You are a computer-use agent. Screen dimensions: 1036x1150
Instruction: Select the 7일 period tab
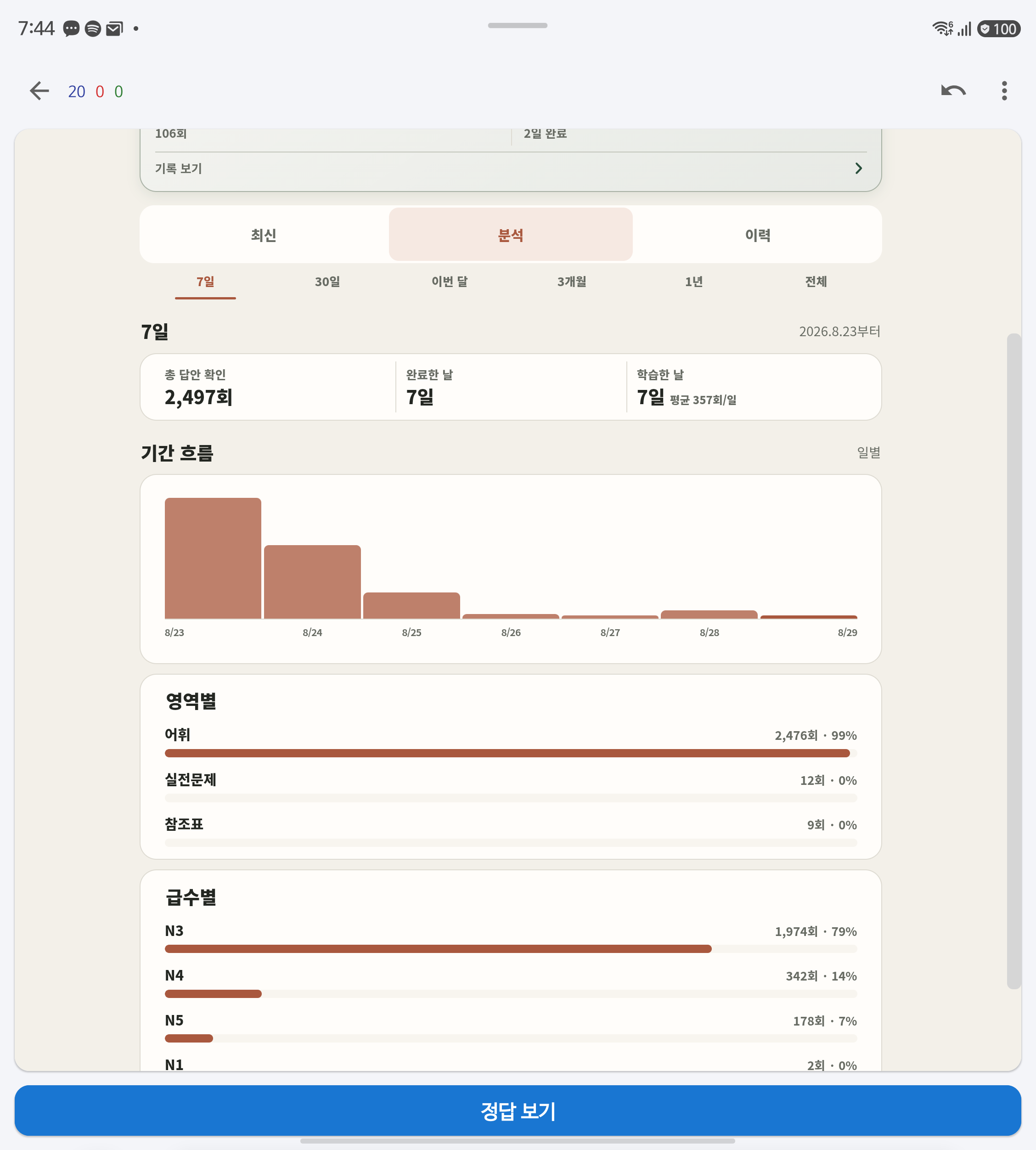pyautogui.click(x=205, y=282)
